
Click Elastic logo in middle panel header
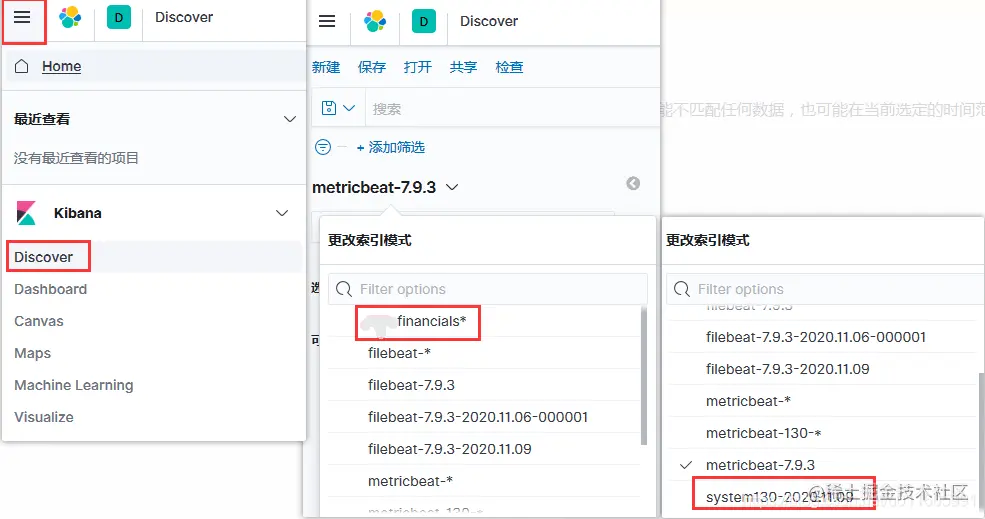click(375, 21)
